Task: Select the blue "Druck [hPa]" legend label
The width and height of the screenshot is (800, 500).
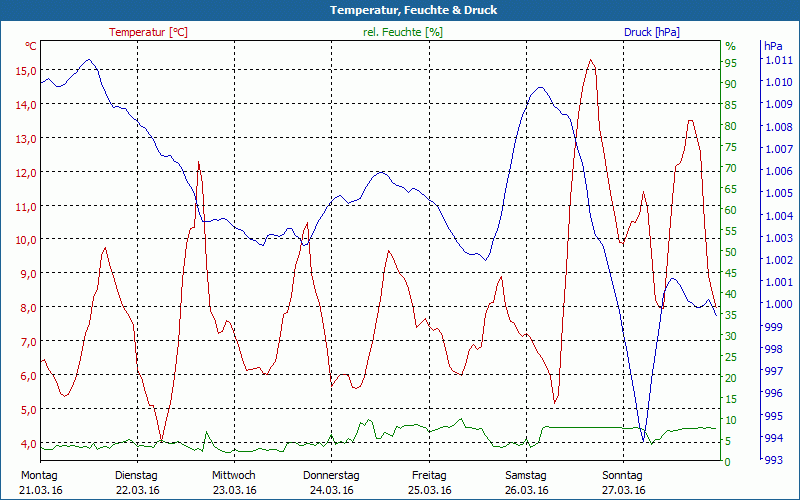Action: pos(651,32)
